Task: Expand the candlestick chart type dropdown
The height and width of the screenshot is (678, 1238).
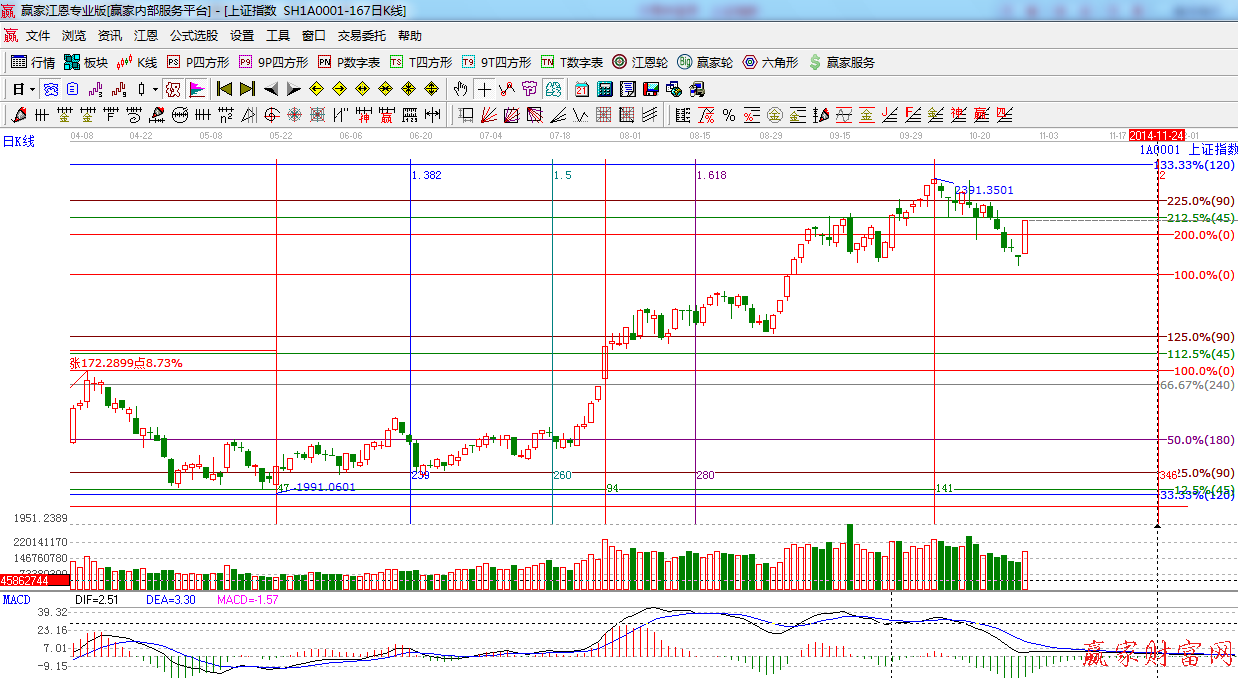Action: pyautogui.click(x=155, y=89)
